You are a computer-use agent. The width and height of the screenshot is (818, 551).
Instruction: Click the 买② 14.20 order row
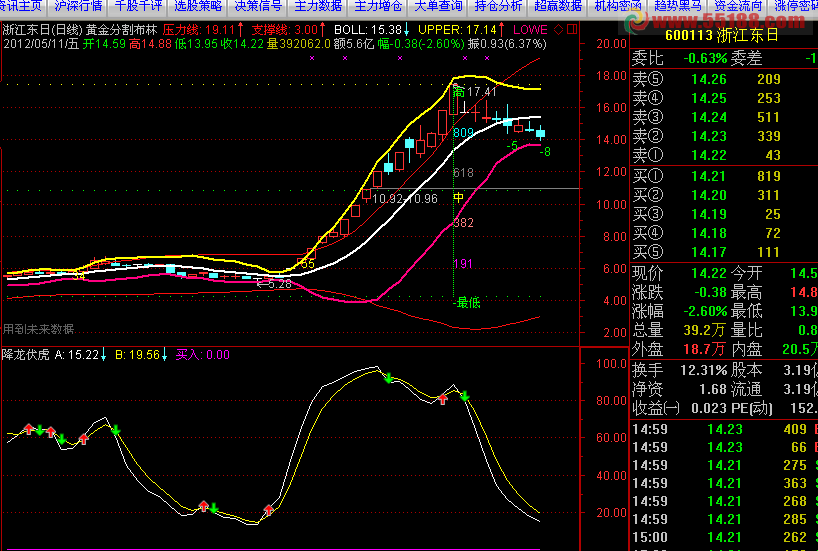724,195
